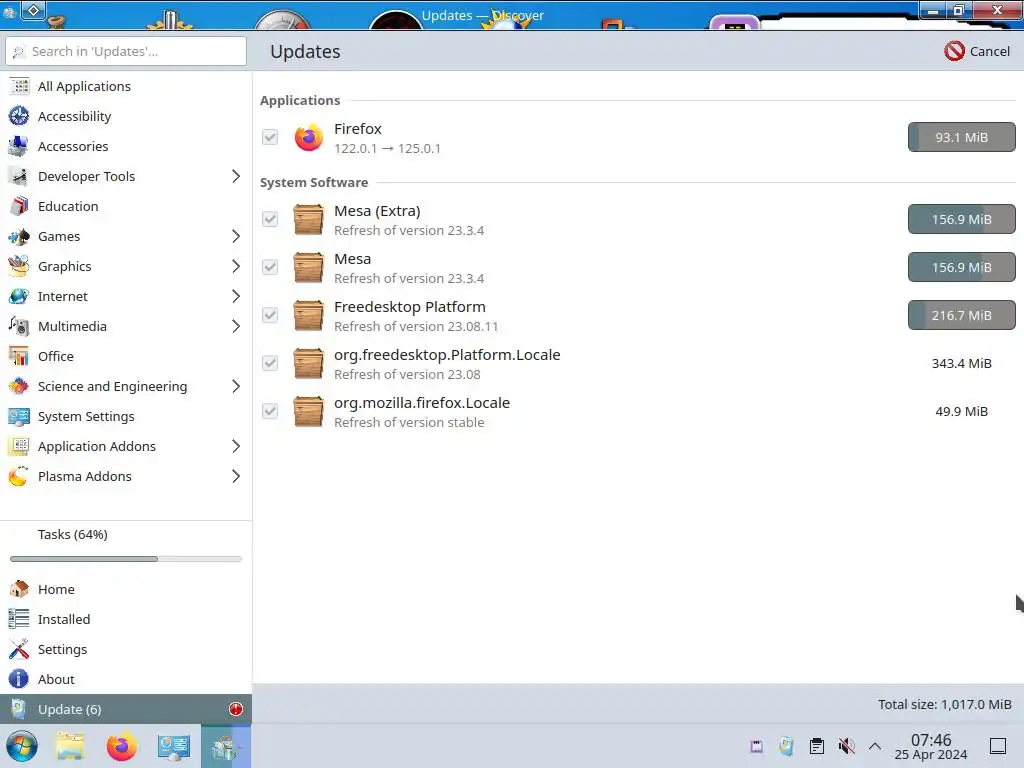Click the Accessibility category icon

[19, 116]
